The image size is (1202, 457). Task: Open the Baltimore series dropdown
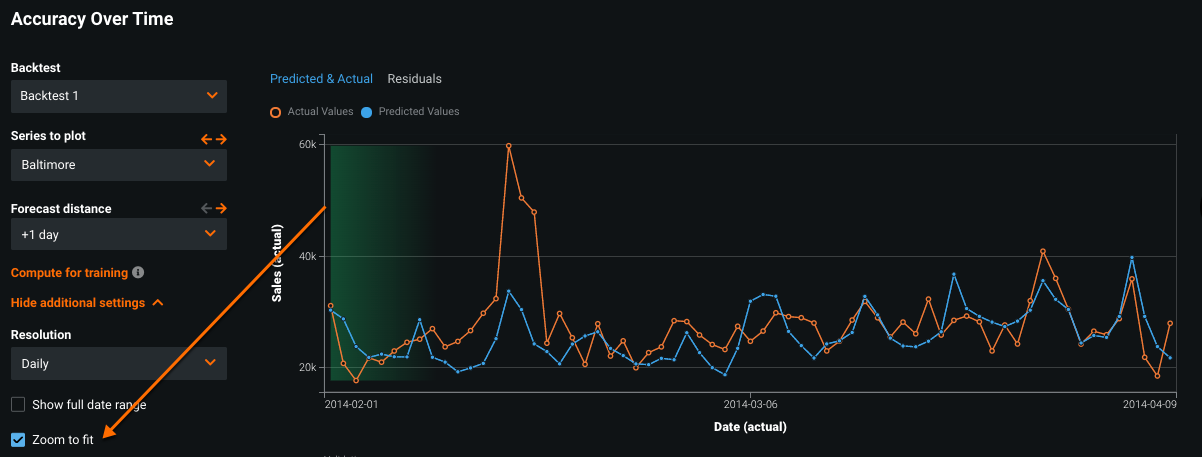[x=118, y=164]
